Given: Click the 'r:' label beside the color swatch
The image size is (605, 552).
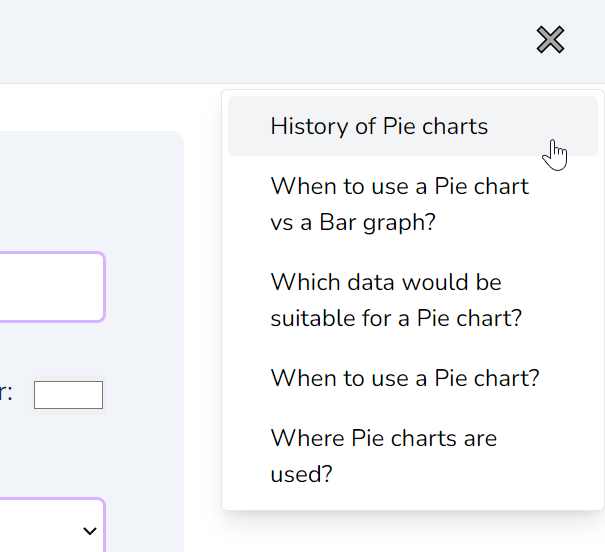Looking at the screenshot, I should coord(6,393).
